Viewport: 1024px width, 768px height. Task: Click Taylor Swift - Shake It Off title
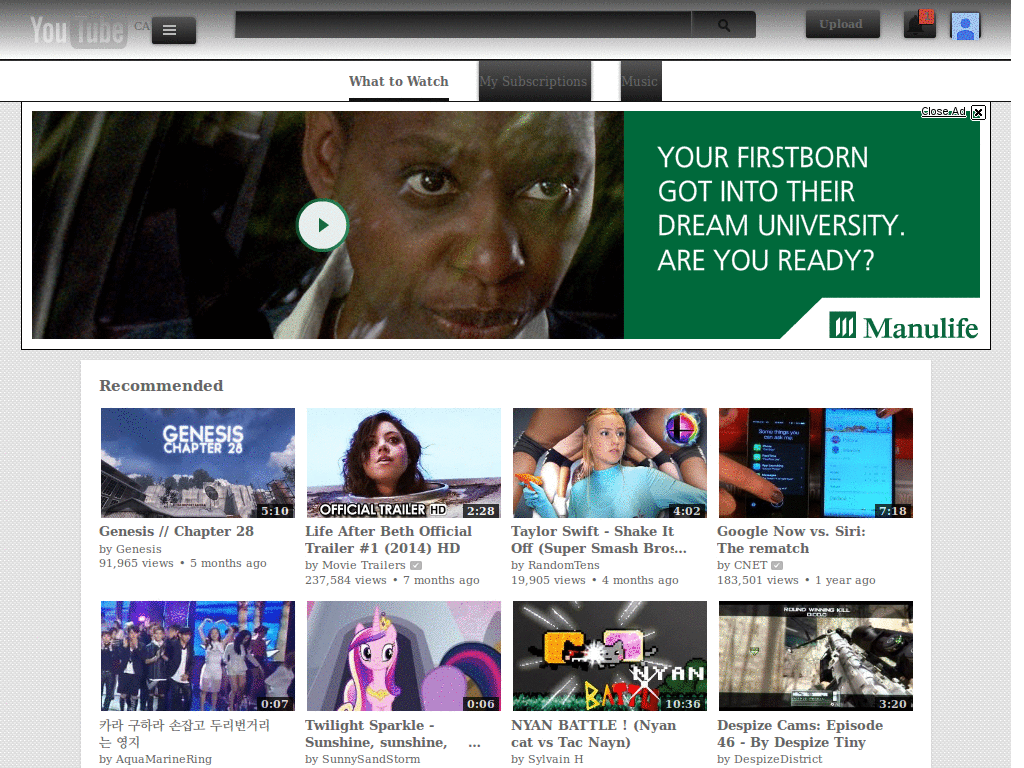coord(599,540)
